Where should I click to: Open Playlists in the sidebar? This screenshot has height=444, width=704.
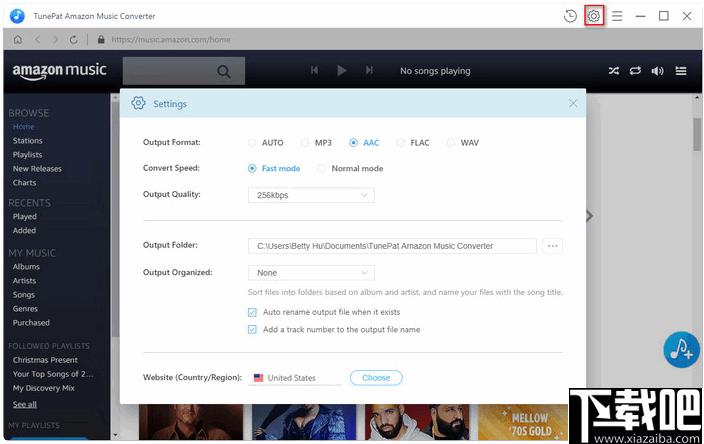tap(27, 154)
